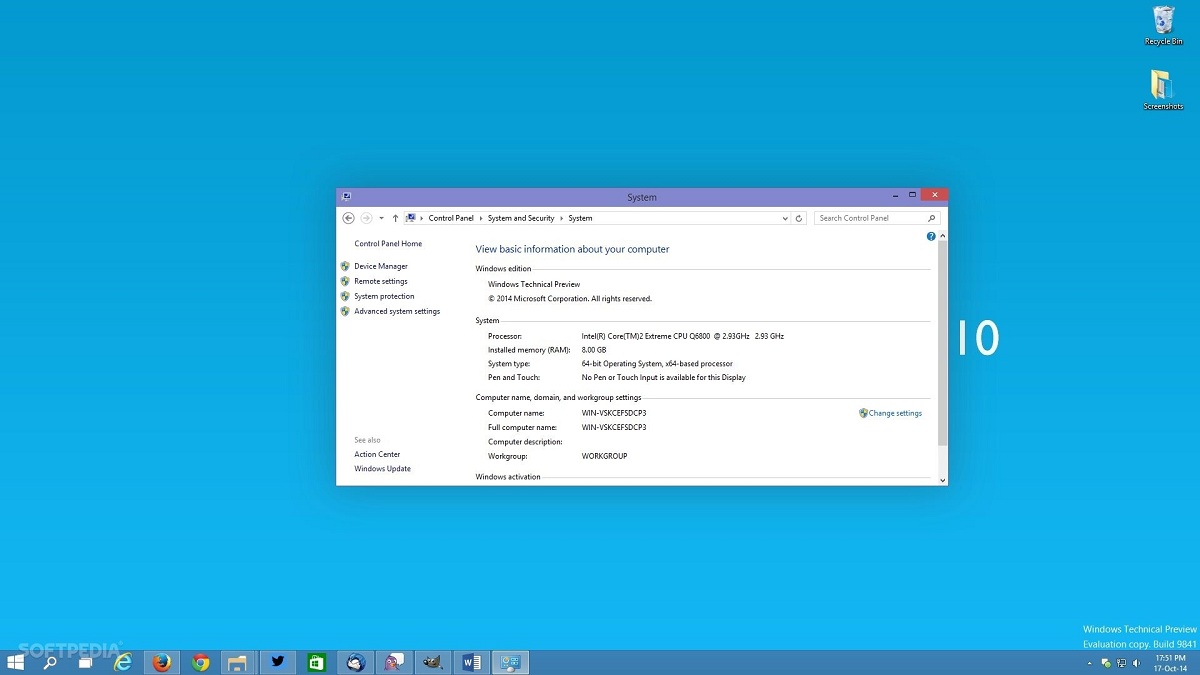The image size is (1200, 675).
Task: Launch the Twitter app from the taskbar
Action: click(x=277, y=661)
